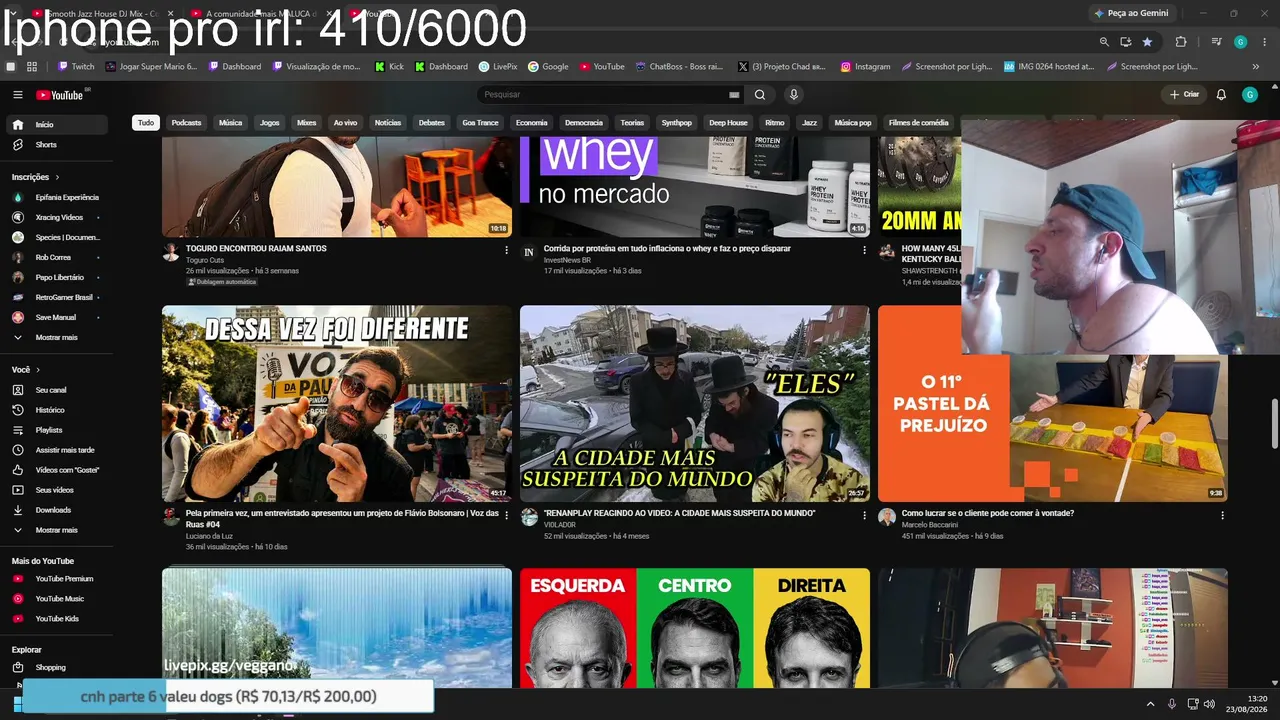Open the Você section chevron

[38, 370]
